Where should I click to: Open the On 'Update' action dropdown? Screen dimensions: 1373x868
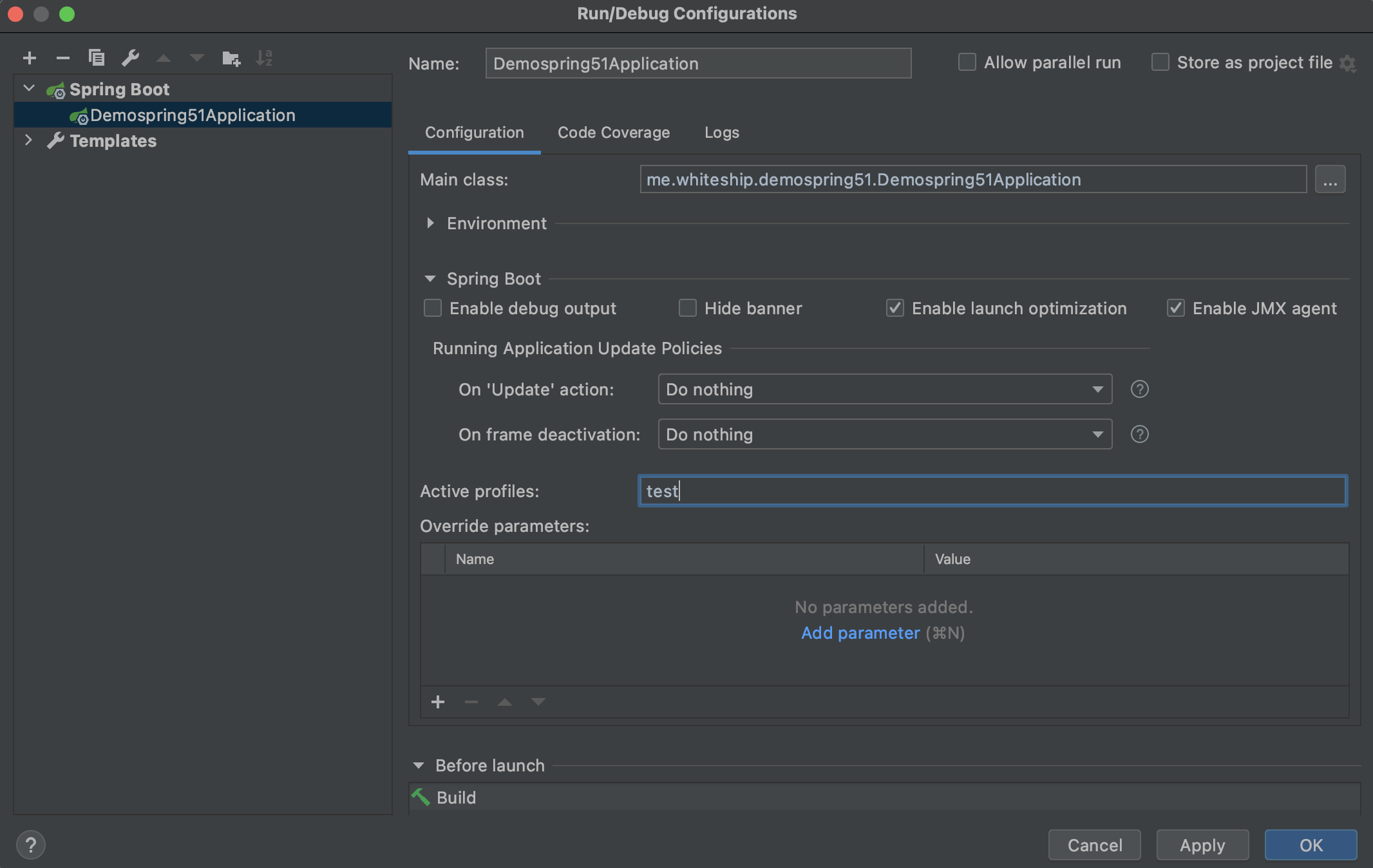(x=885, y=390)
